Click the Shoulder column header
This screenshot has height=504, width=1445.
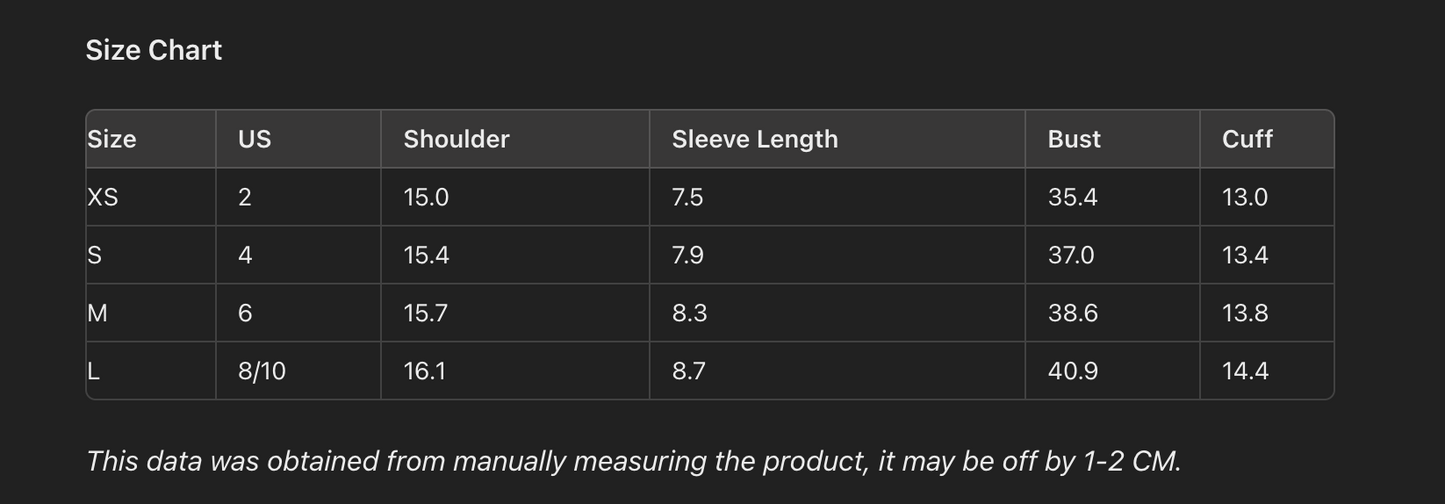click(456, 139)
